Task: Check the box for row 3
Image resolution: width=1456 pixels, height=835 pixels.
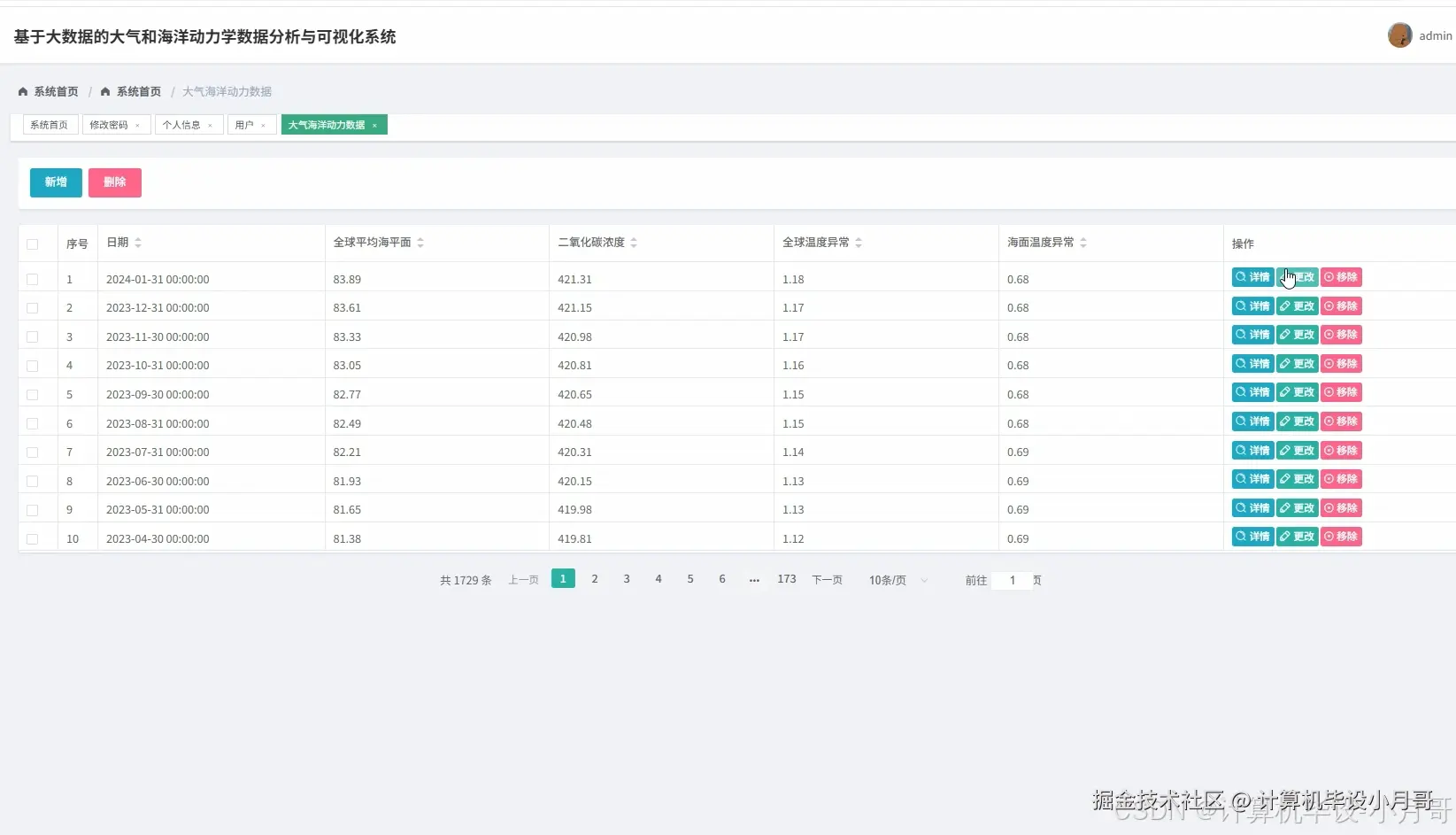Action: pyautogui.click(x=33, y=336)
